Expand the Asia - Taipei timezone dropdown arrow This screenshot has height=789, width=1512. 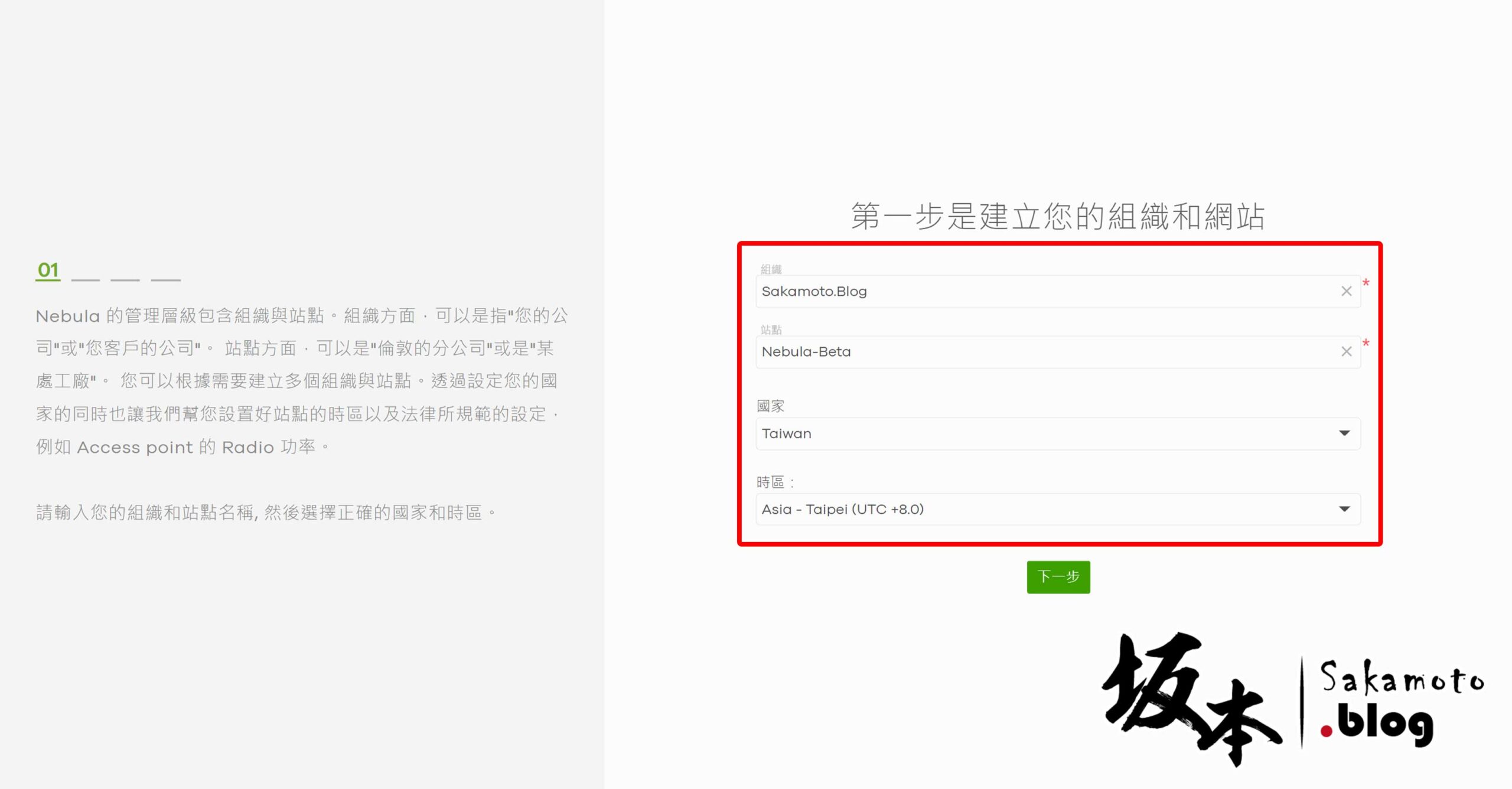tap(1344, 509)
